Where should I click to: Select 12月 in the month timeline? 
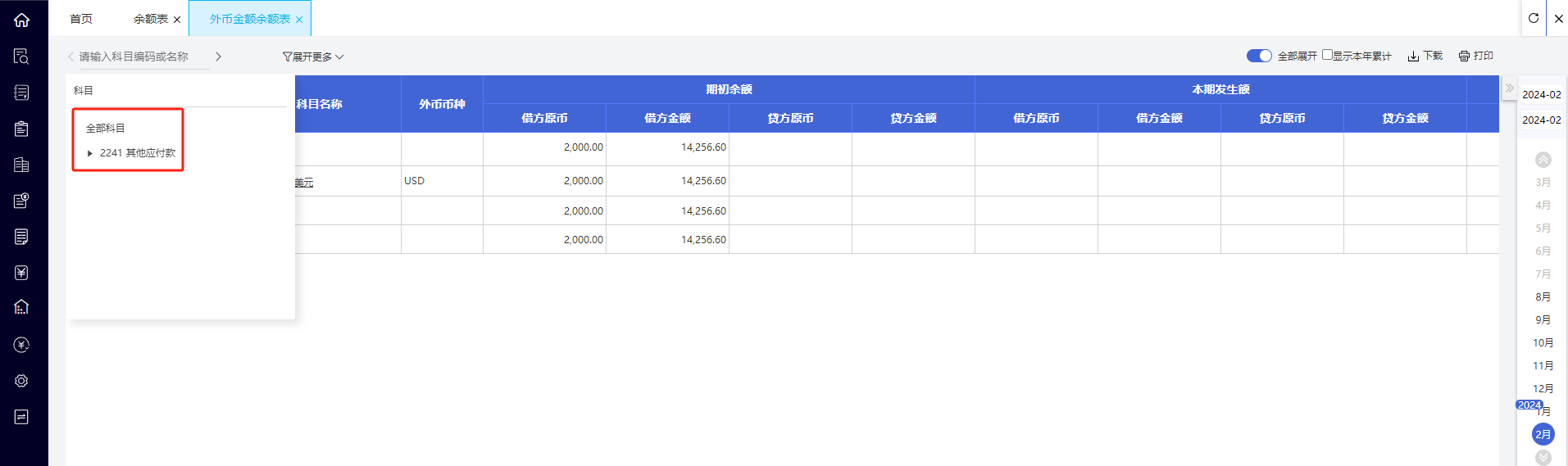tap(1543, 388)
